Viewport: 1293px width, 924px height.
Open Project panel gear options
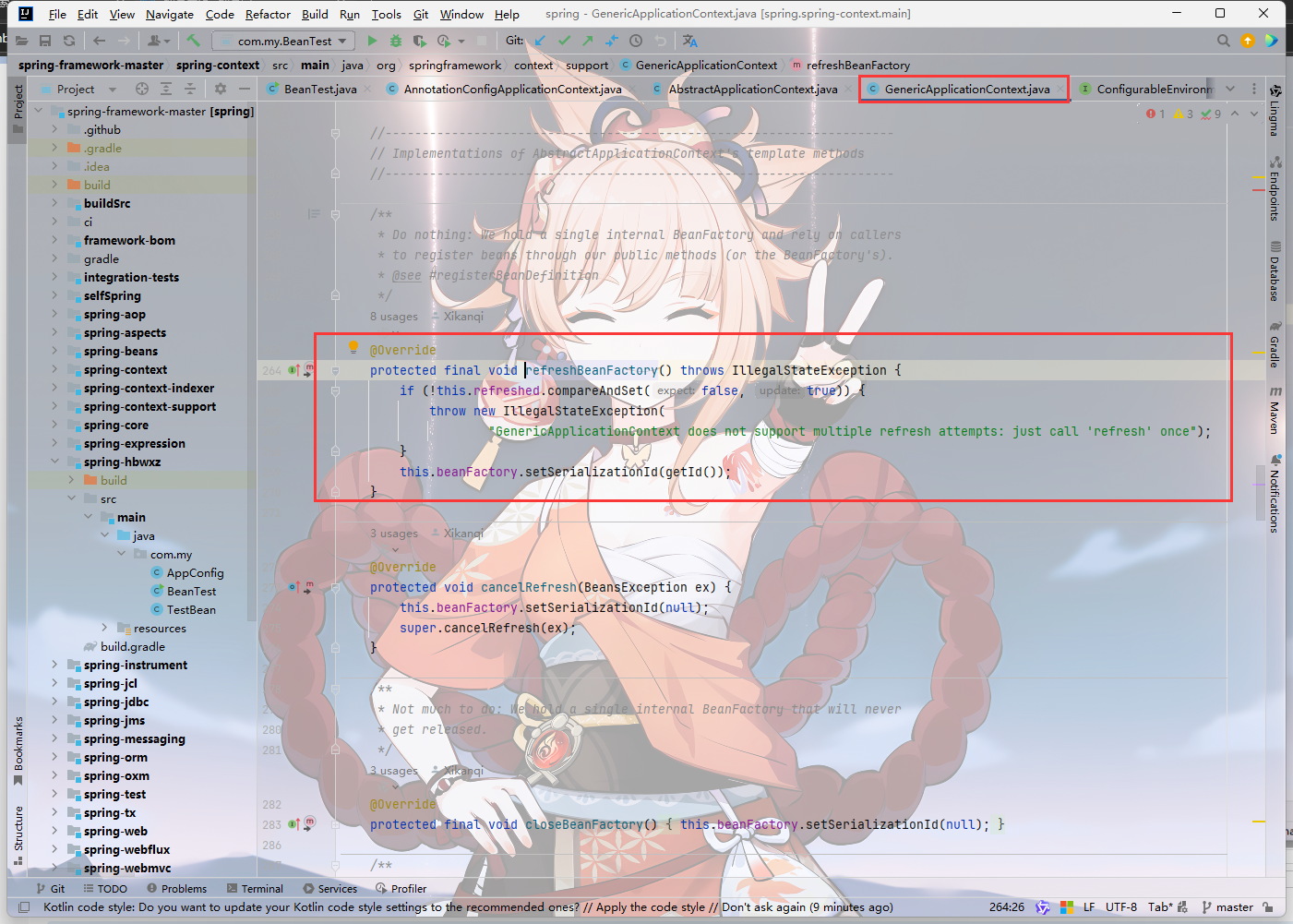pyautogui.click(x=221, y=89)
